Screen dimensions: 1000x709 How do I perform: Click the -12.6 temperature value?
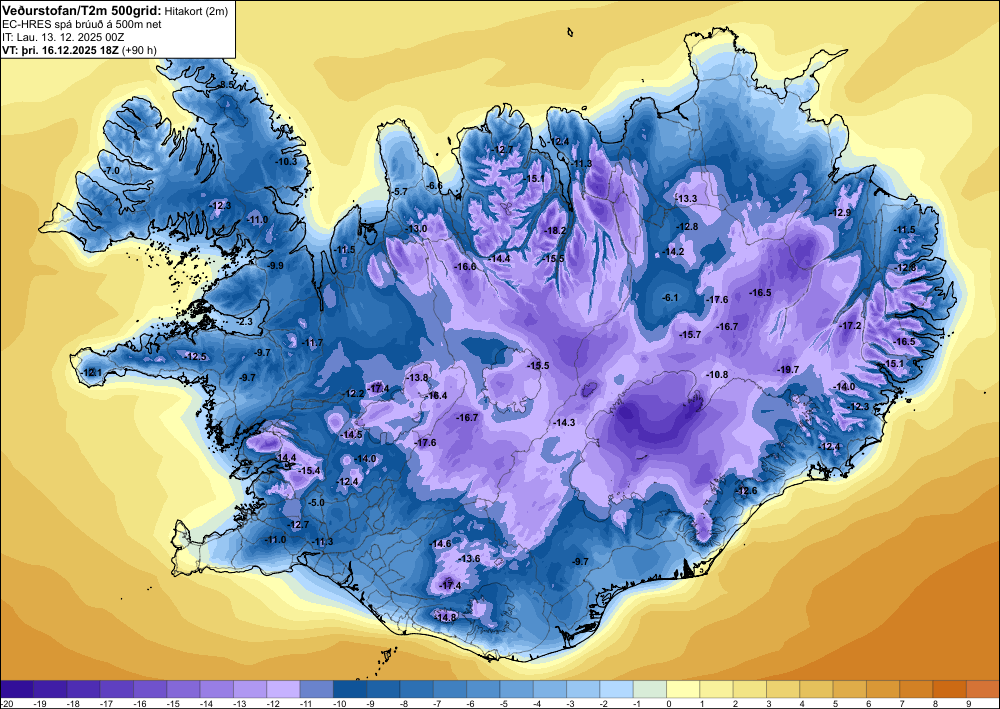pos(746,490)
